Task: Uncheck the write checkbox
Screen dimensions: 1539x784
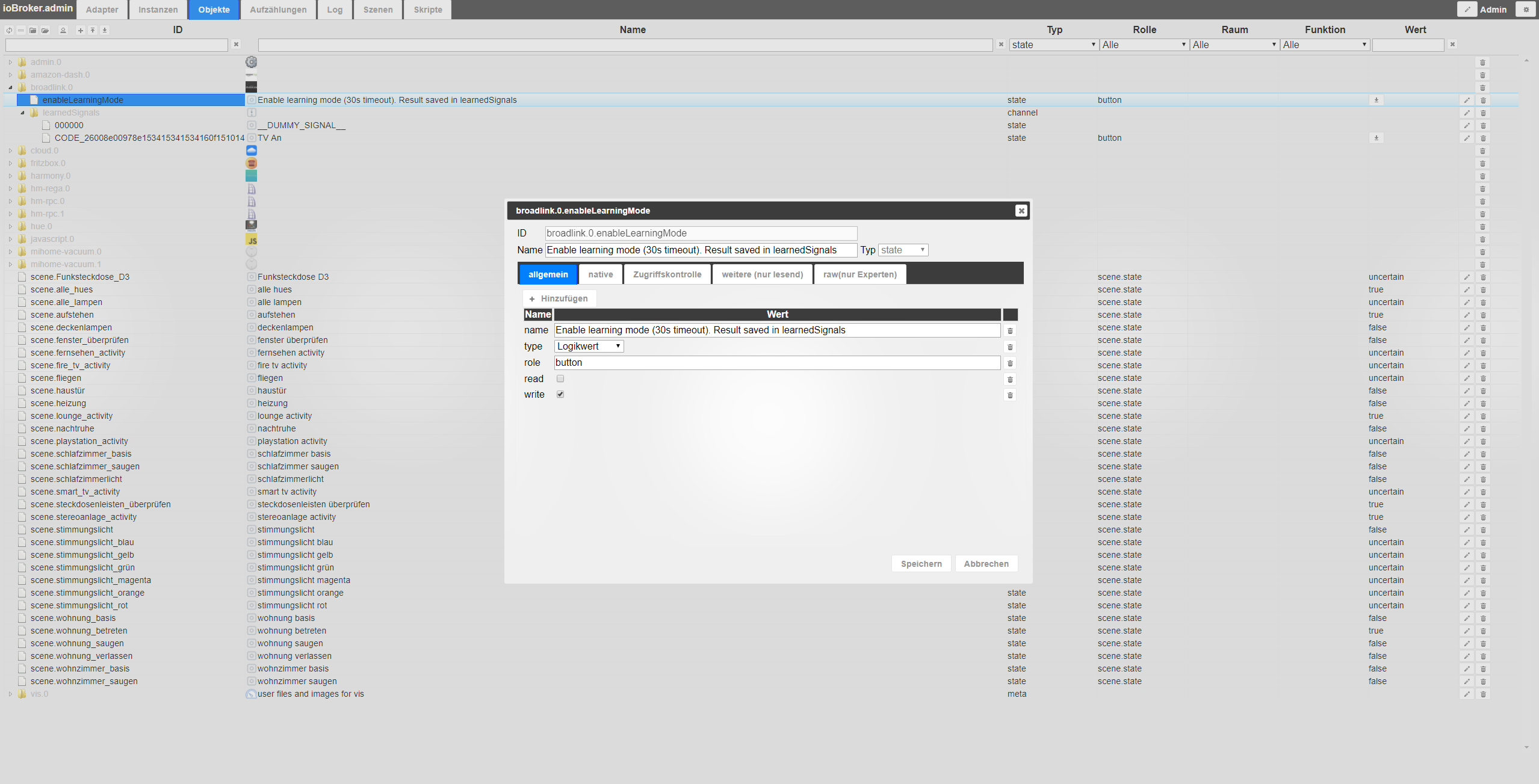Action: [560, 395]
